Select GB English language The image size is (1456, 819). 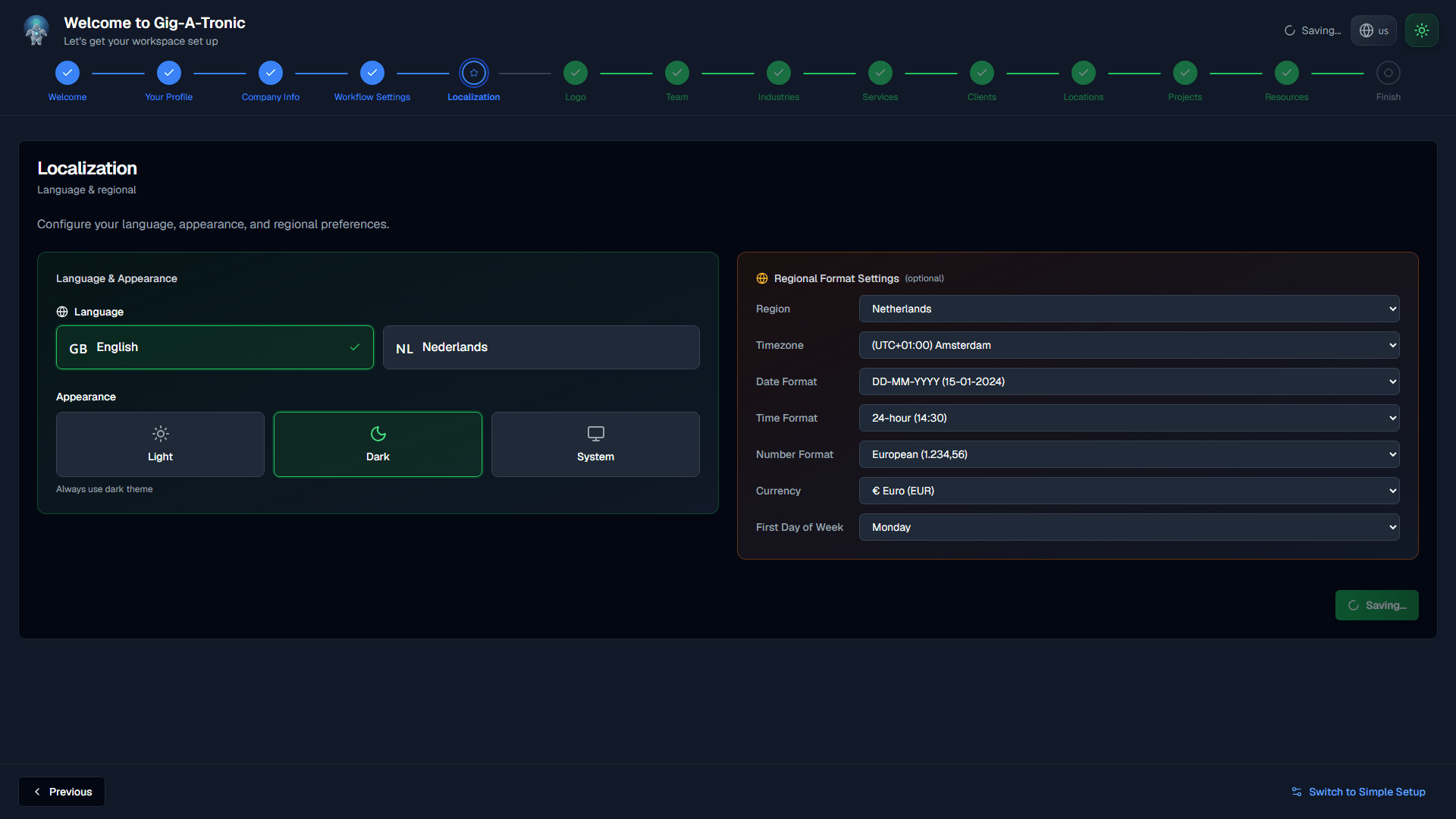(x=215, y=347)
